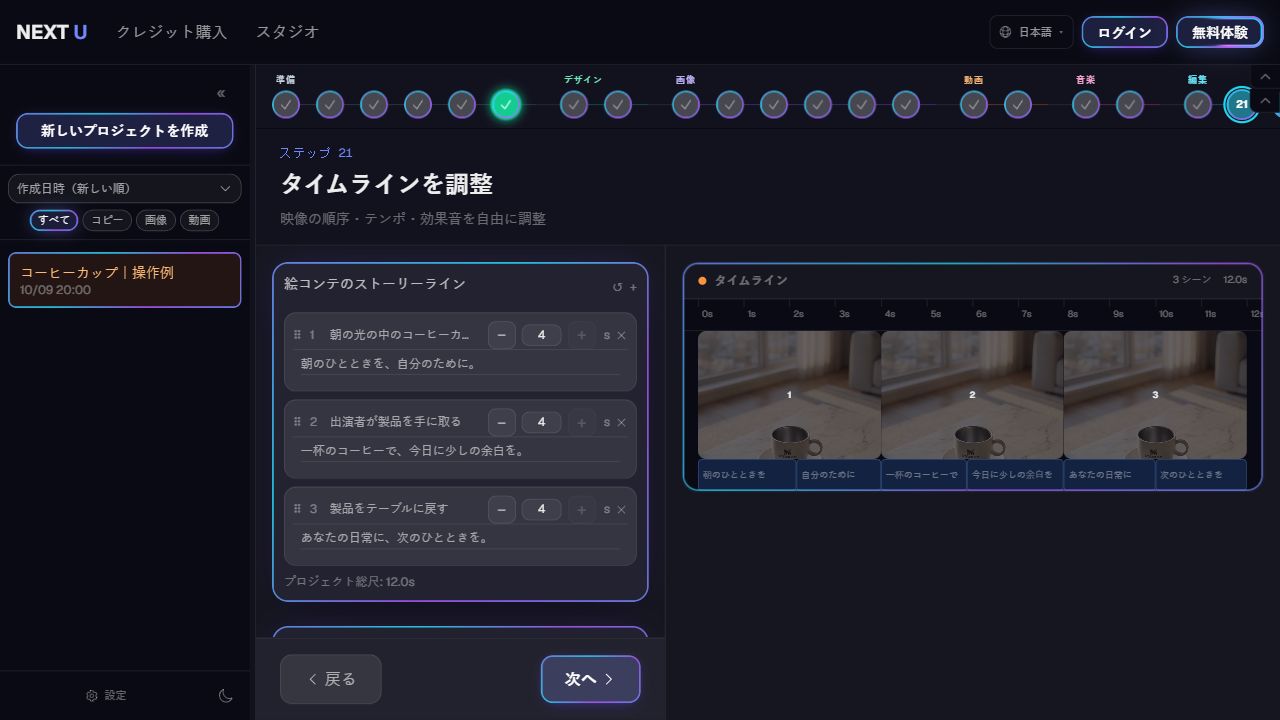Edit caption 朝のひとときを、自分のために。
This screenshot has height=720, width=1280.
pos(460,364)
